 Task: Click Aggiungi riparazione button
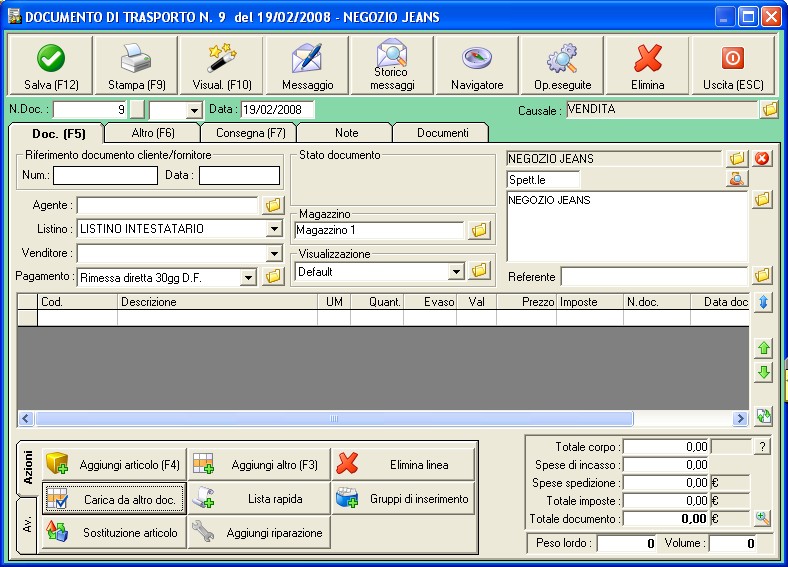tap(259, 532)
